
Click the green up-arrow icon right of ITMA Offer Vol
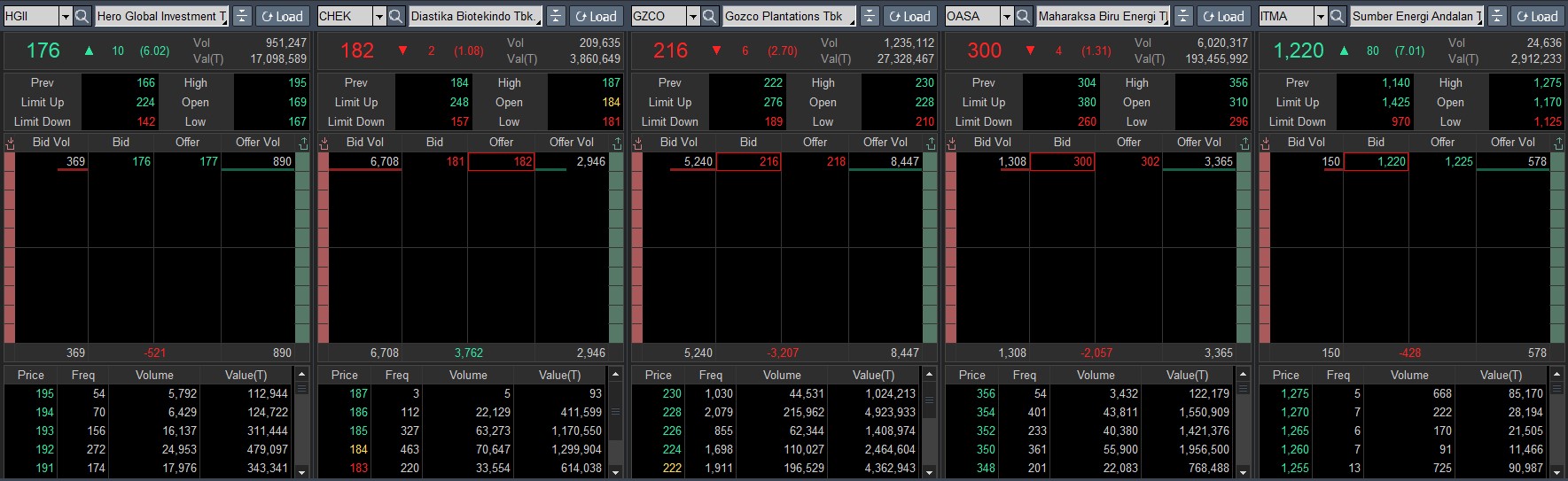click(x=1558, y=143)
